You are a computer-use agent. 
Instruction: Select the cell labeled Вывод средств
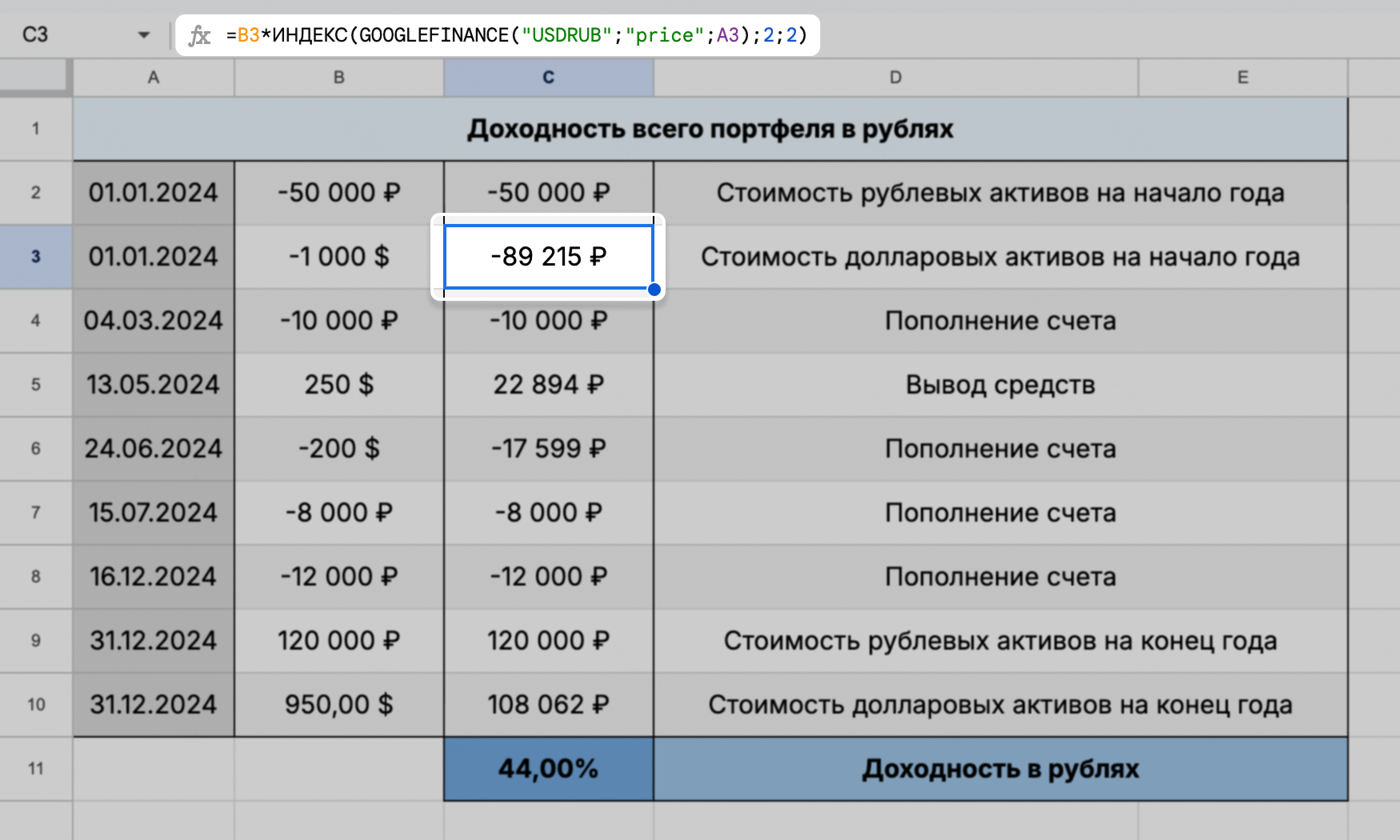(x=999, y=384)
